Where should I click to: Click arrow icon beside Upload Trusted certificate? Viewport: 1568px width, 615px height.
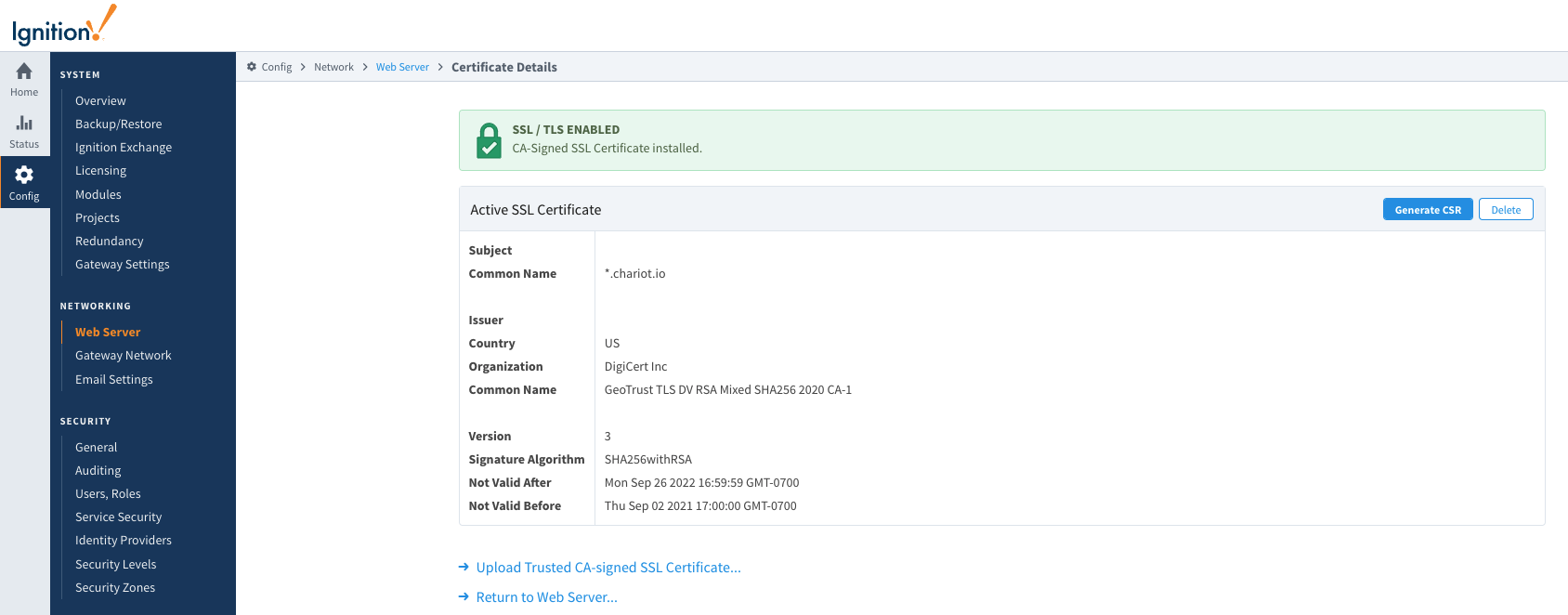point(464,567)
